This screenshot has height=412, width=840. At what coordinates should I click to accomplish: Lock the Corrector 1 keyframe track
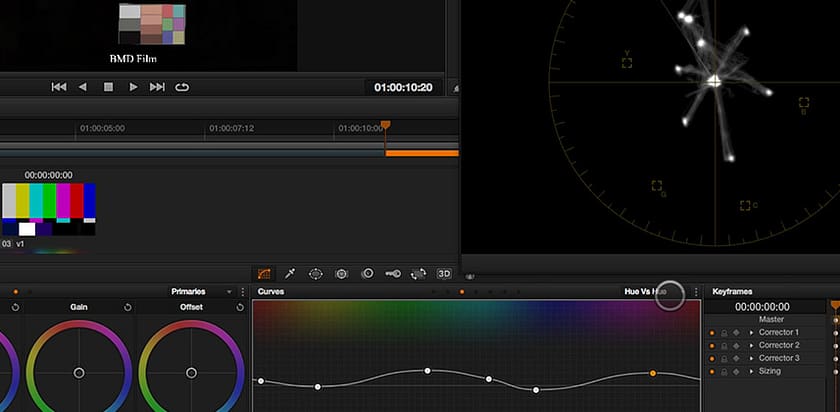tap(724, 333)
